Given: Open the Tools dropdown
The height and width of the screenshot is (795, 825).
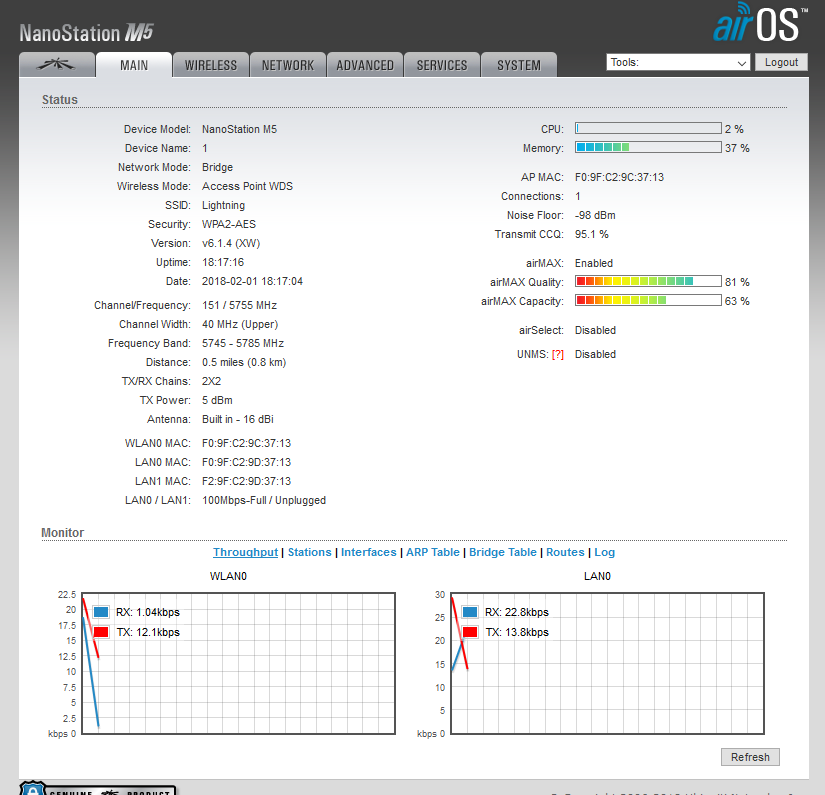Looking at the screenshot, I should (678, 63).
